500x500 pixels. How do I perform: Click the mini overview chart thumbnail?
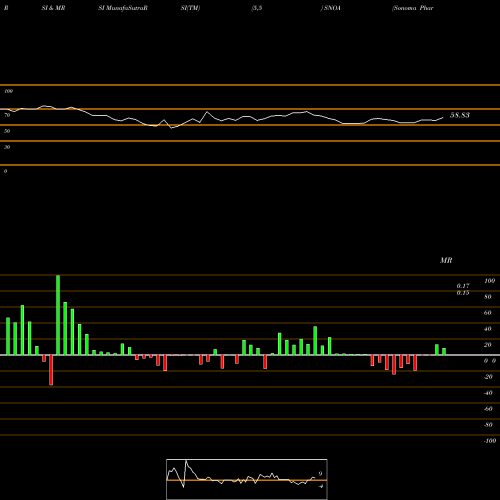tap(247, 479)
